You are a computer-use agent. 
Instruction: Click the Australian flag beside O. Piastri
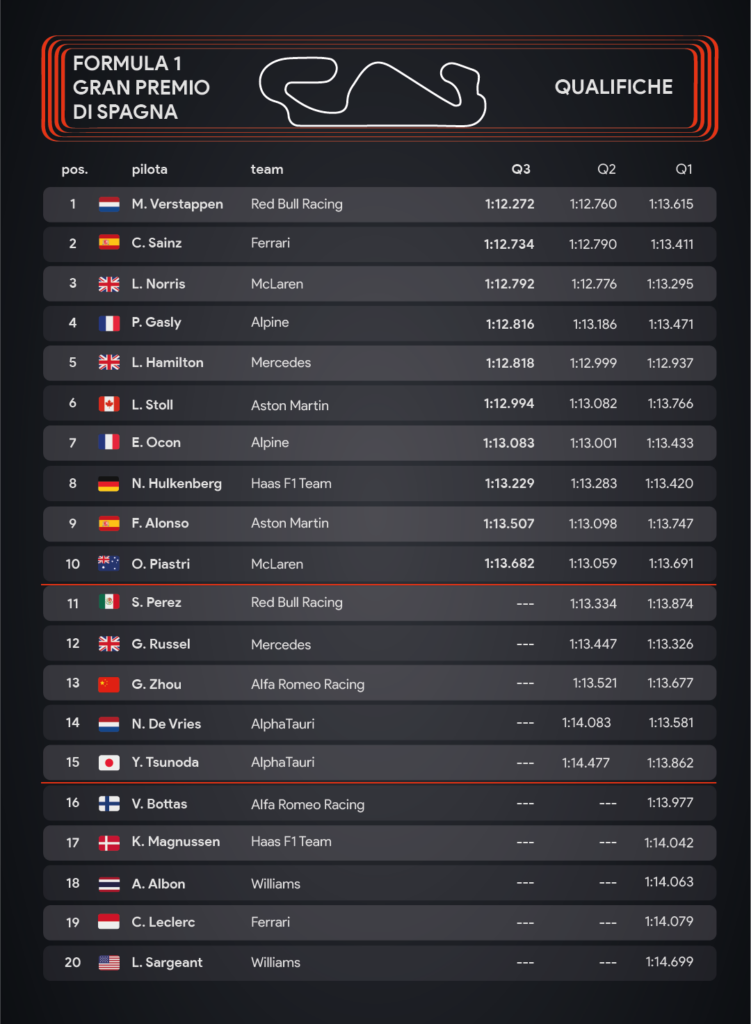[x=109, y=564]
